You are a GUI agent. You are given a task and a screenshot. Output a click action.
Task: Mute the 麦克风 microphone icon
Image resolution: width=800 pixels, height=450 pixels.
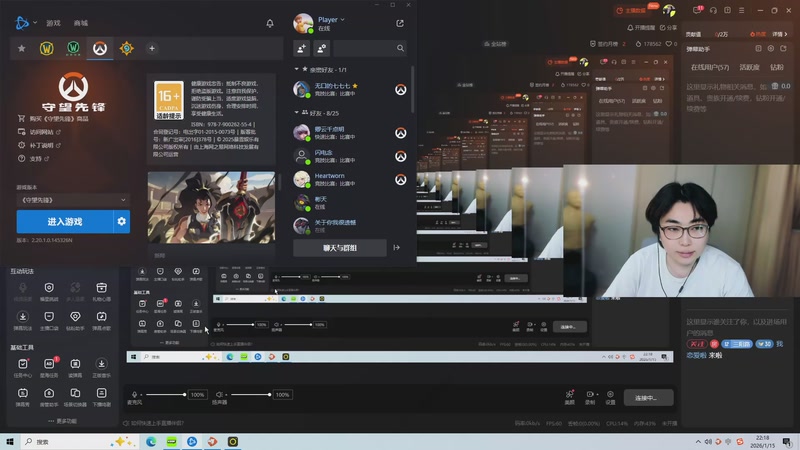tap(134, 394)
